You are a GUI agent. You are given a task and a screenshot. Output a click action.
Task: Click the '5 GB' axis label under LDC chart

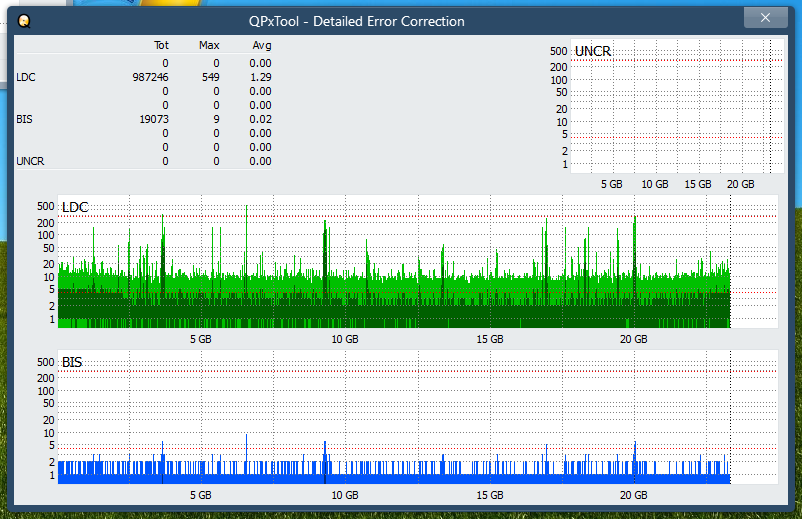(200, 339)
